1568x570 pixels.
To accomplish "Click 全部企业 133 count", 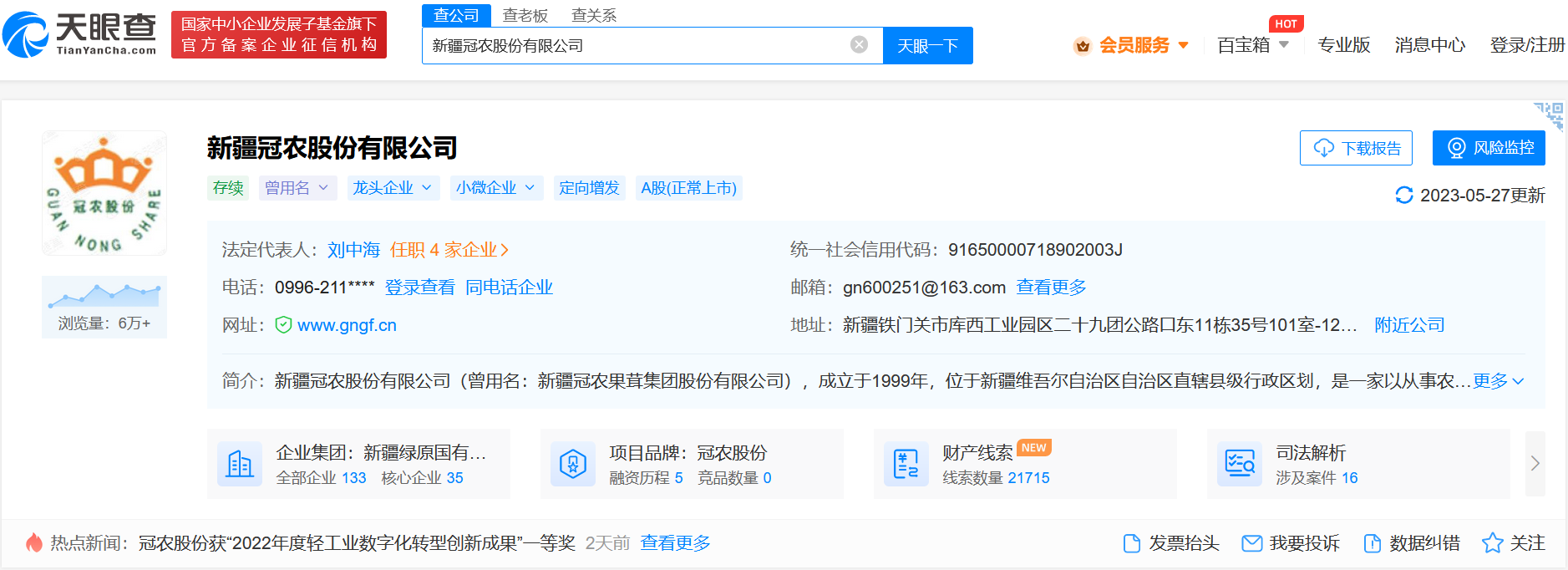I will point(321,478).
